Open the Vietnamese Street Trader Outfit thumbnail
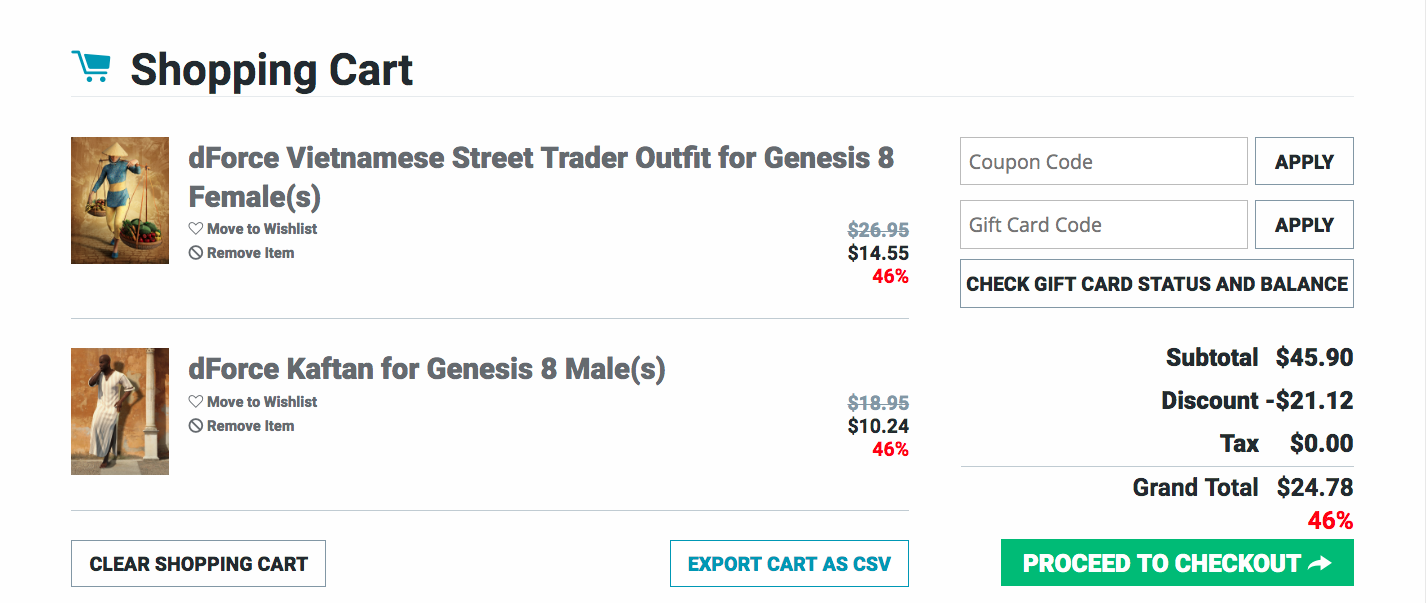Screen dimensions: 1426x603 click(x=120, y=201)
